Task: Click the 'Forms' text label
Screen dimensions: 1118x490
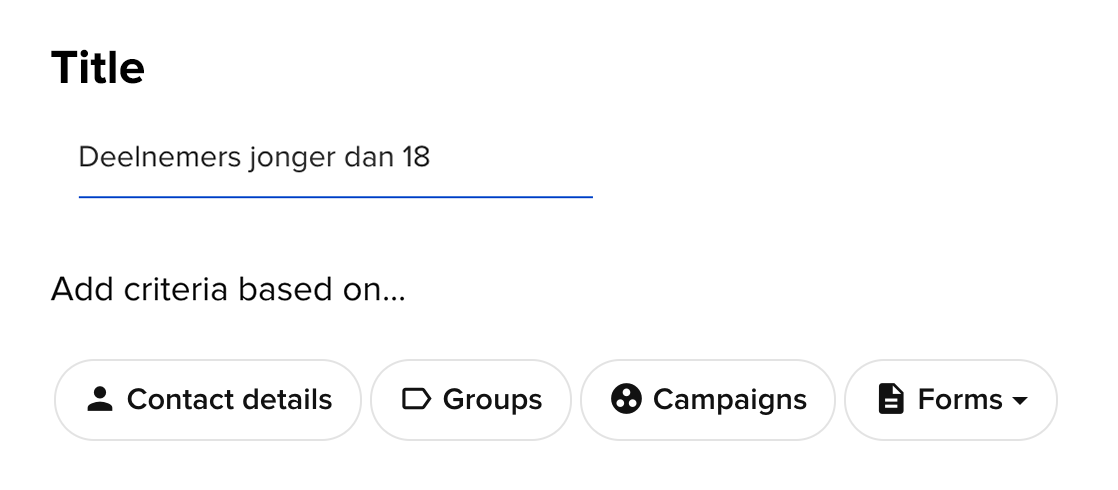Action: [960, 400]
